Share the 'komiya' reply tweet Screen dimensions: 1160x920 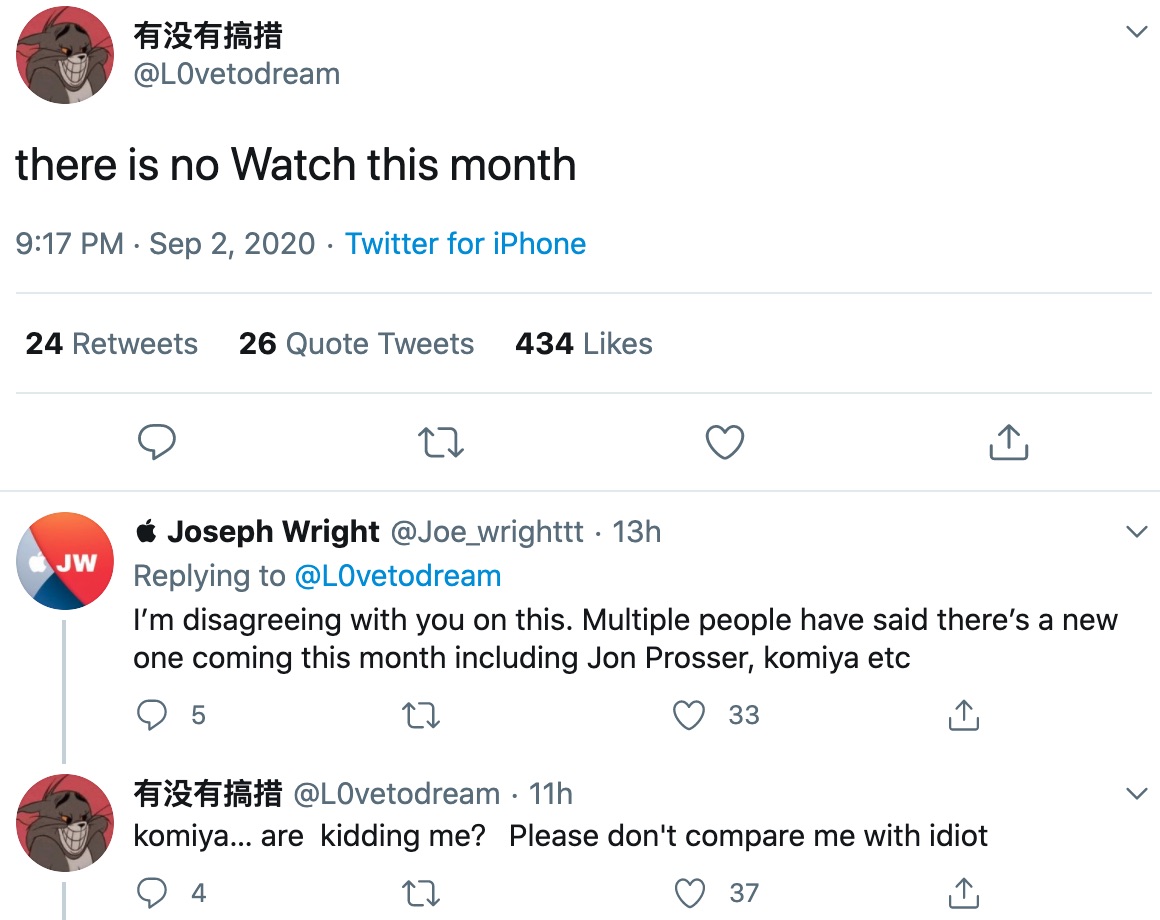pyautogui.click(x=962, y=892)
